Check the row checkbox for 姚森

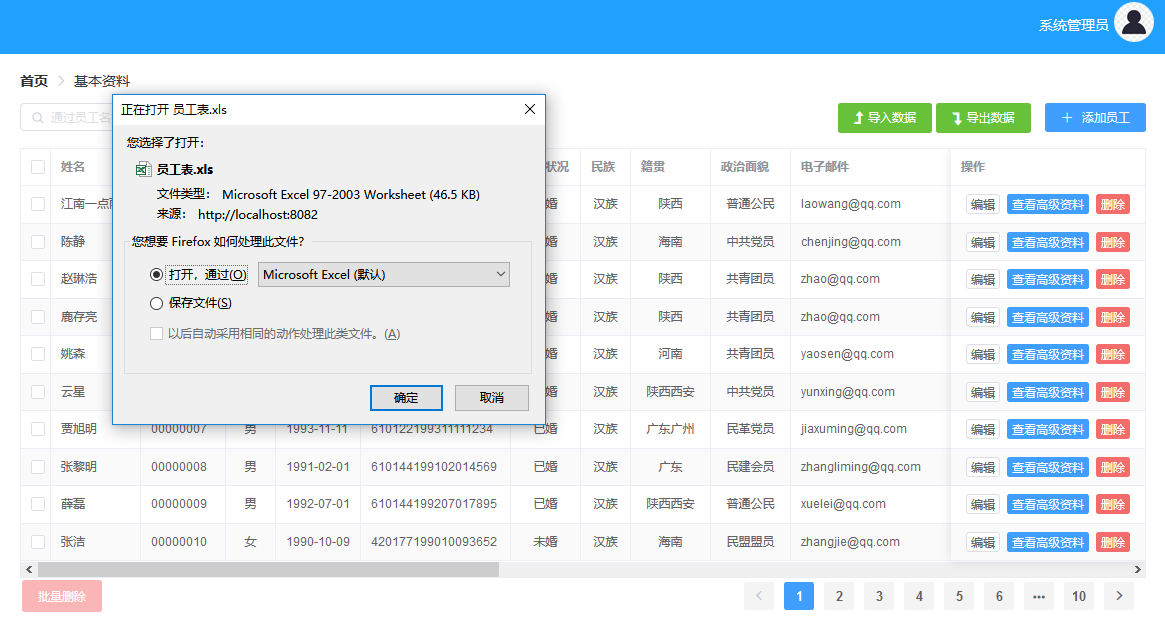[x=38, y=354]
